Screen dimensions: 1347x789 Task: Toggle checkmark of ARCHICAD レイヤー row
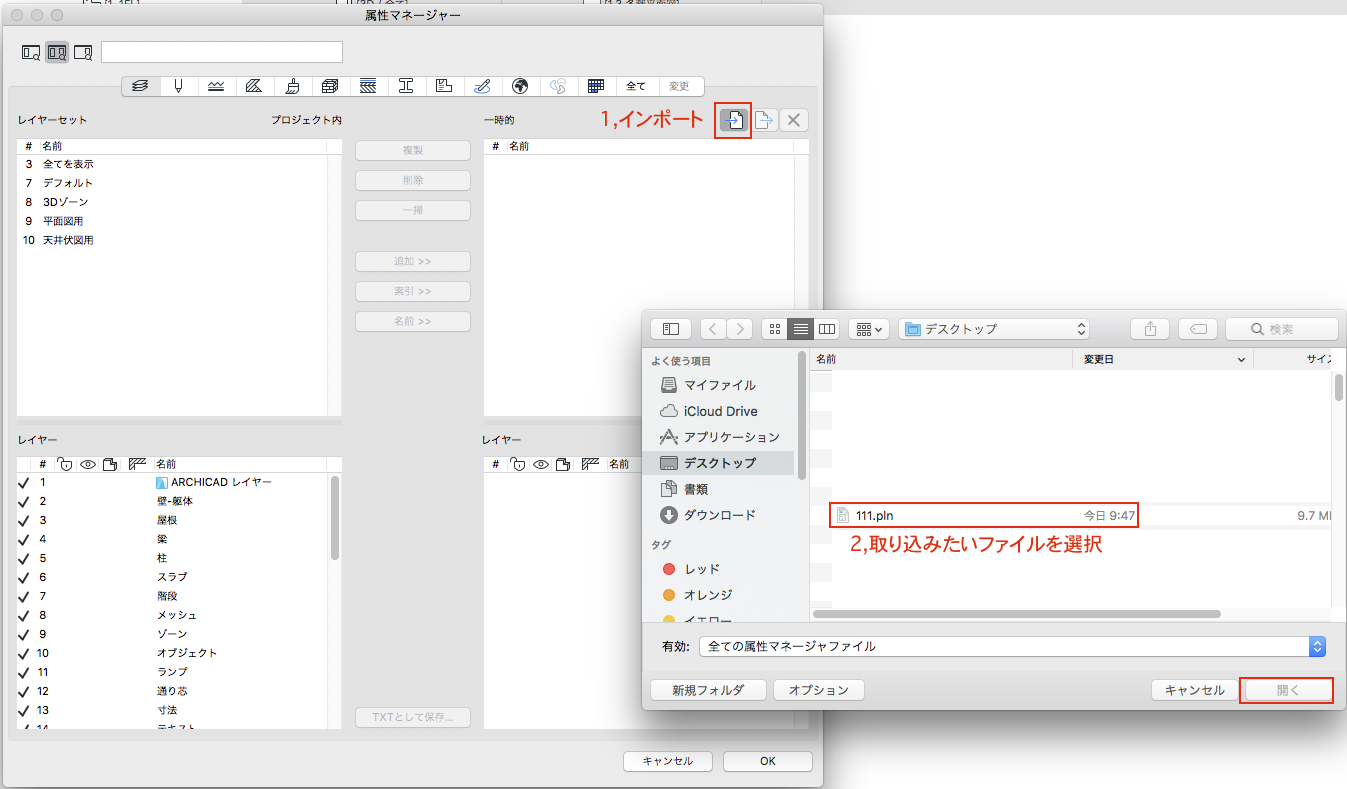[x=23, y=483]
